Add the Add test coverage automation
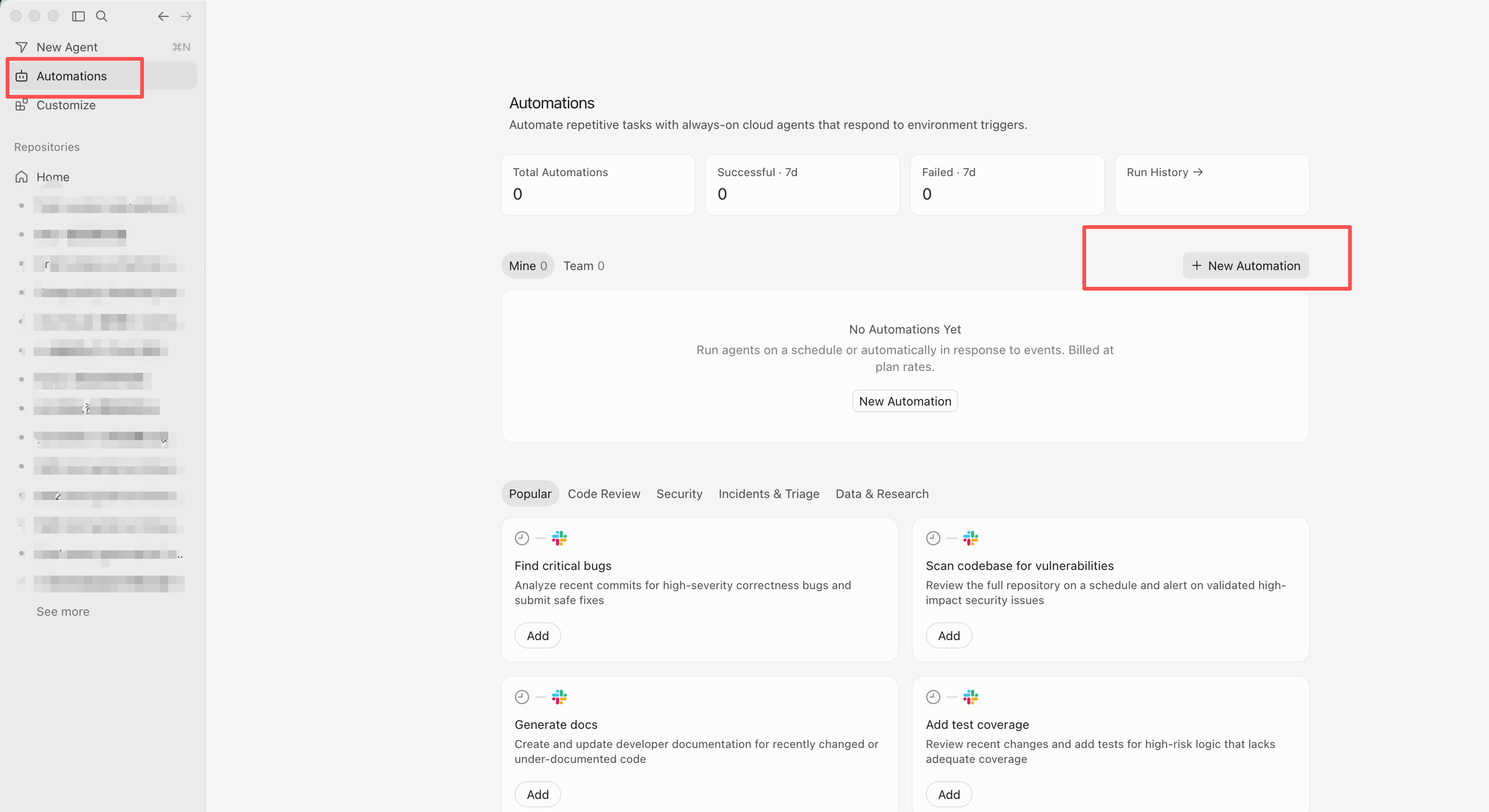The width and height of the screenshot is (1489, 812). pyautogui.click(x=949, y=794)
